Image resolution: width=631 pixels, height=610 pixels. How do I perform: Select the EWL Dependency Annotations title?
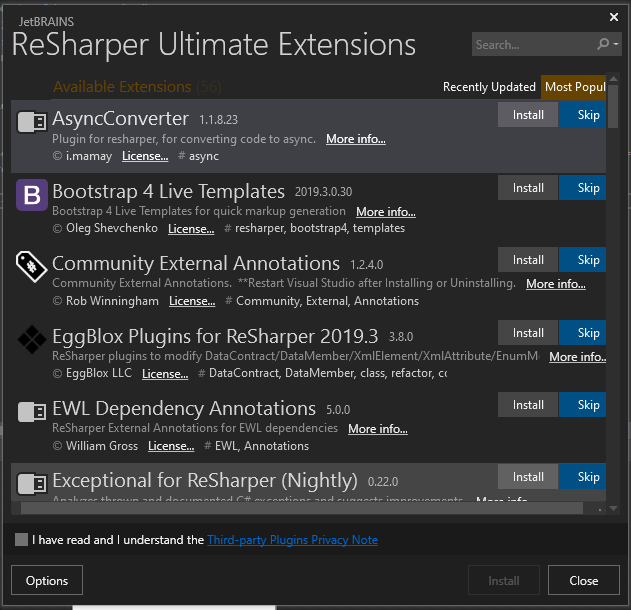coord(184,408)
